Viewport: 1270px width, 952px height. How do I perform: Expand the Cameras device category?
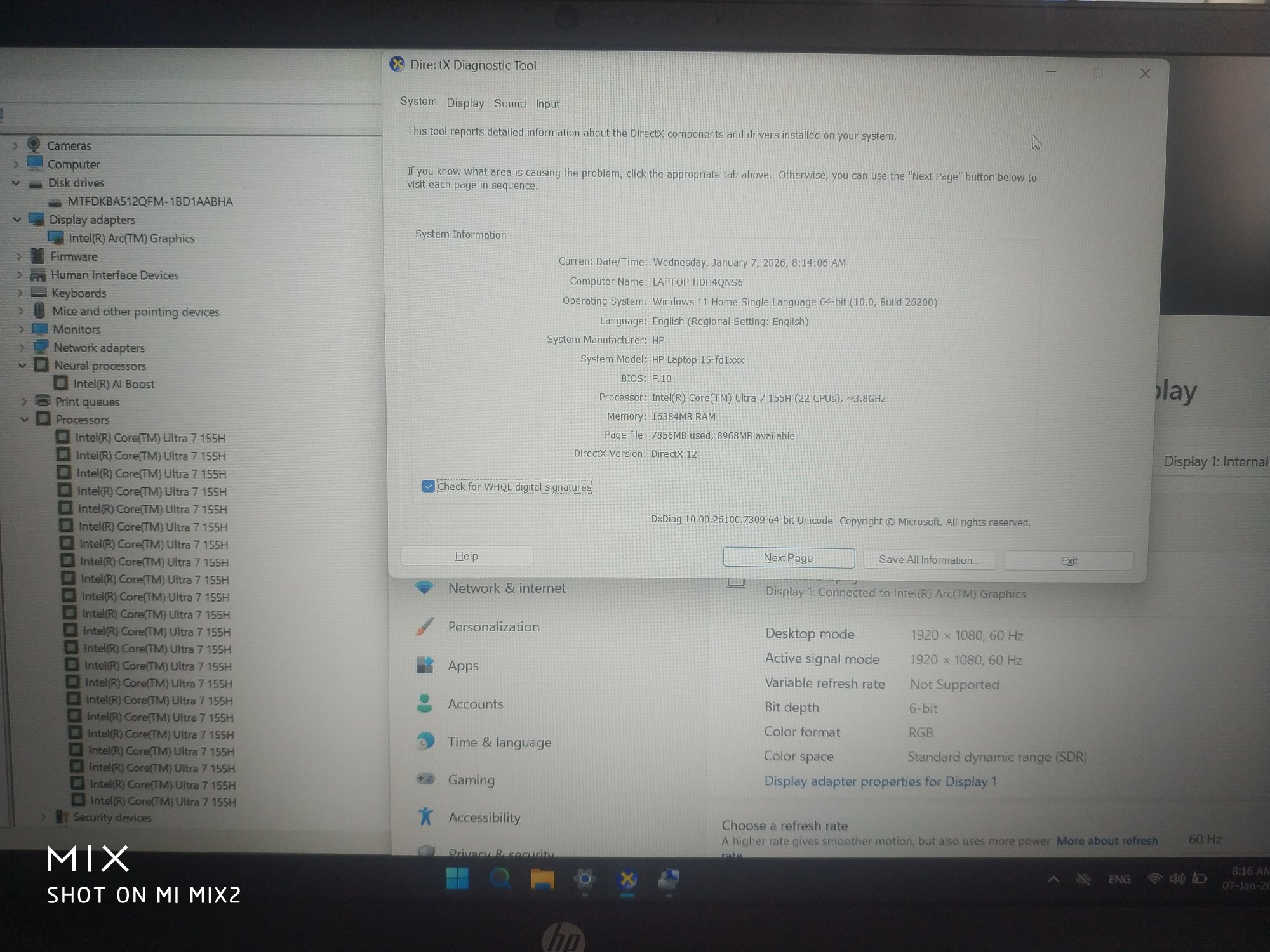(15, 146)
